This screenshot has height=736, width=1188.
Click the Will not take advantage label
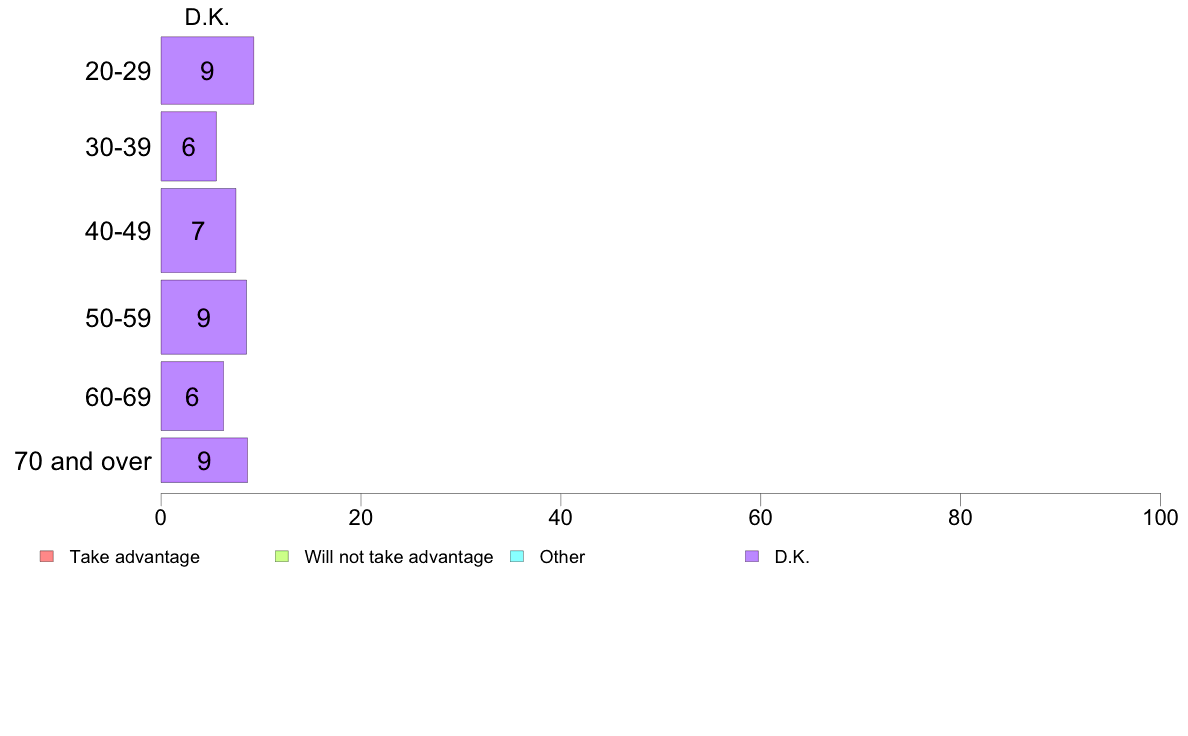click(399, 557)
